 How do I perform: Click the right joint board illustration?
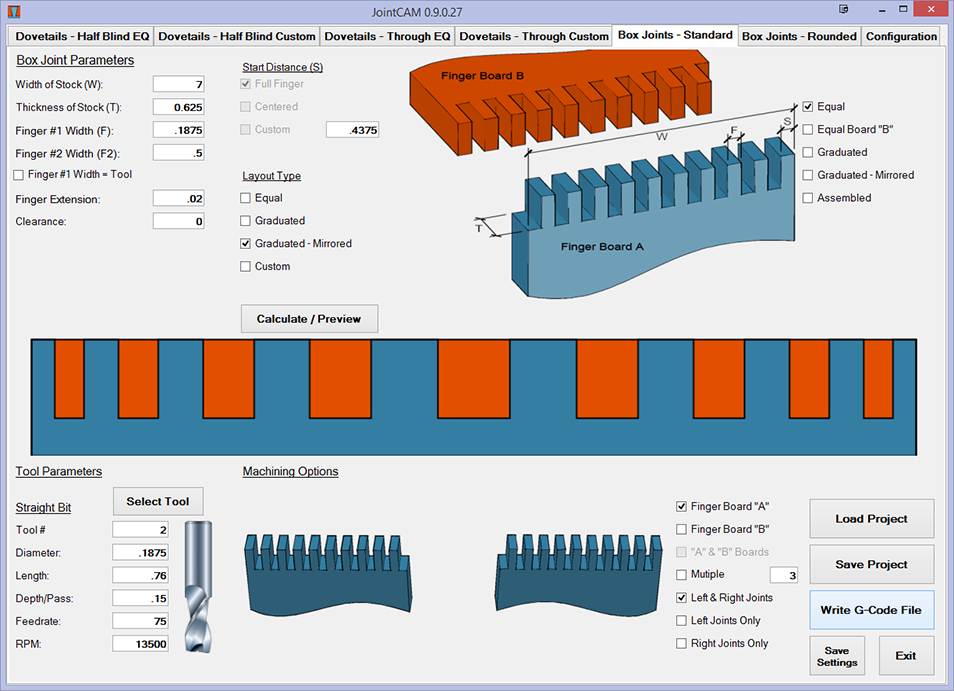click(579, 575)
